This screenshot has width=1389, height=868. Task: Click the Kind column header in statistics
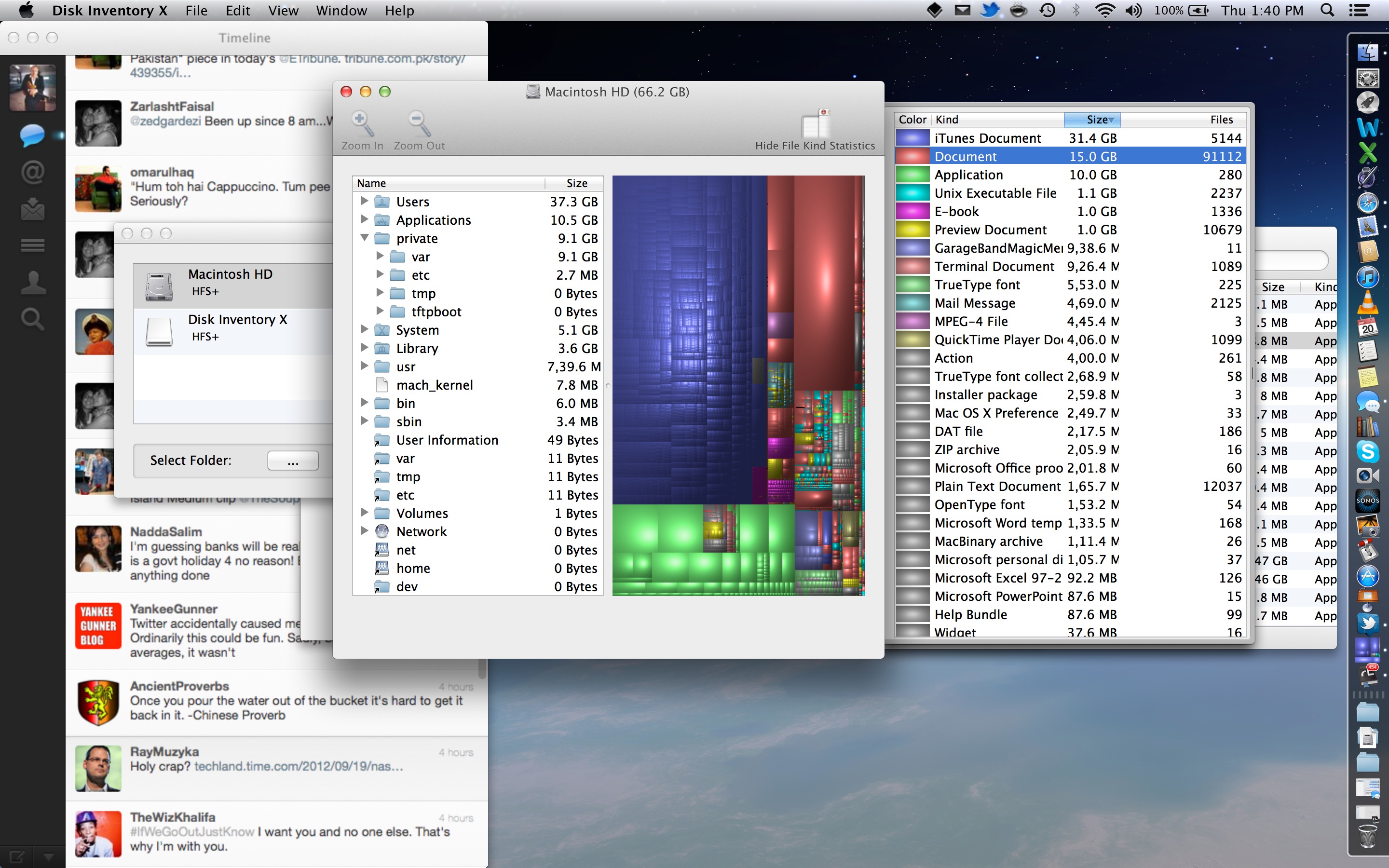click(x=997, y=120)
